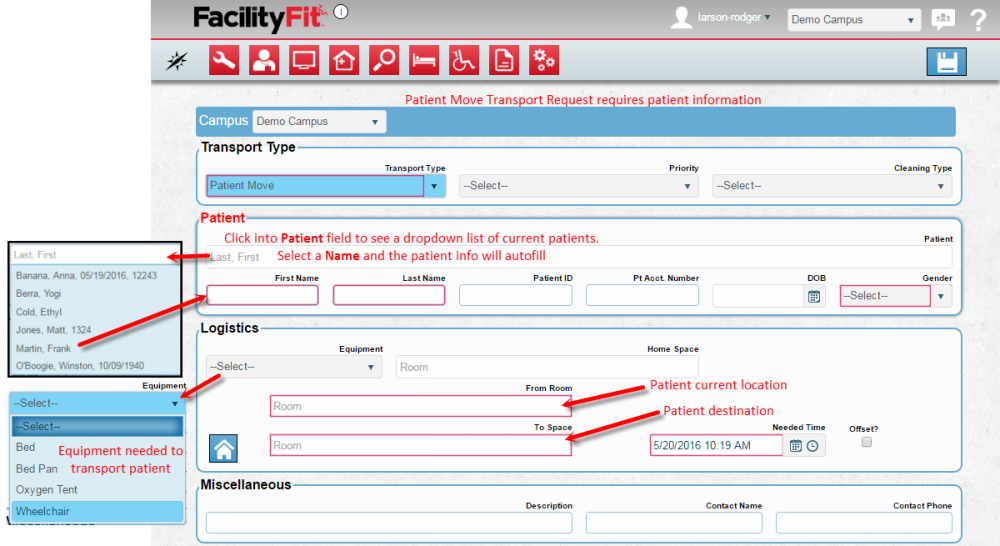This screenshot has width=1000, height=546.
Task: Select Martin, Frank from patient list
Action: tap(44, 348)
